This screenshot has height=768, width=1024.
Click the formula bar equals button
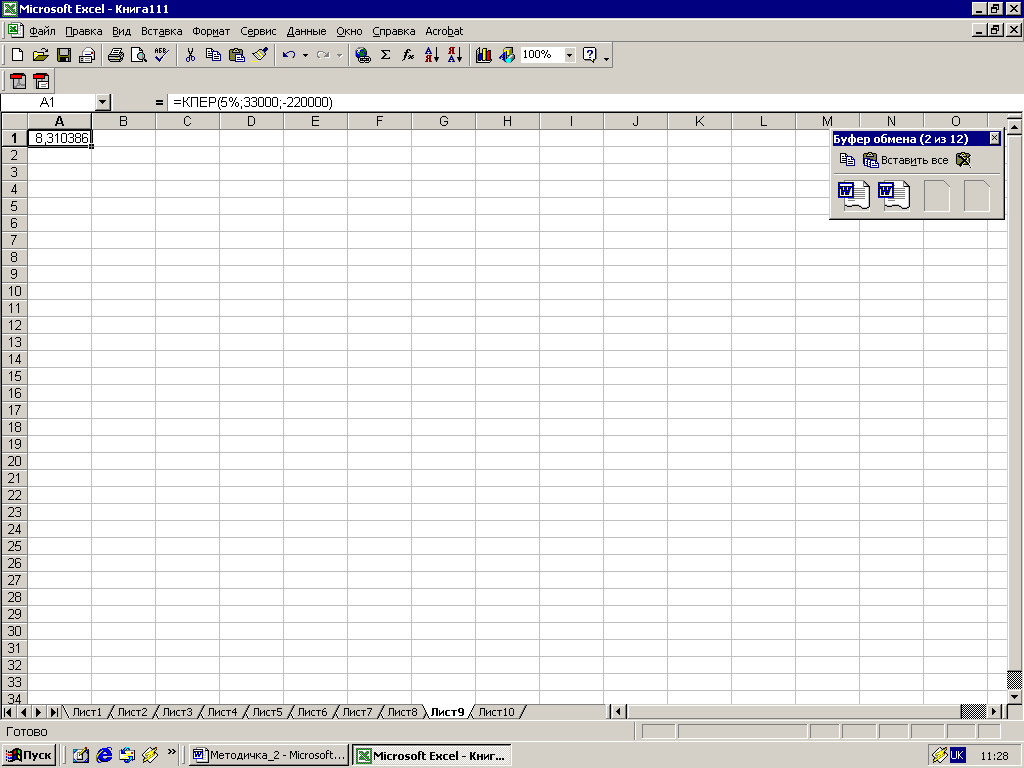pos(159,103)
